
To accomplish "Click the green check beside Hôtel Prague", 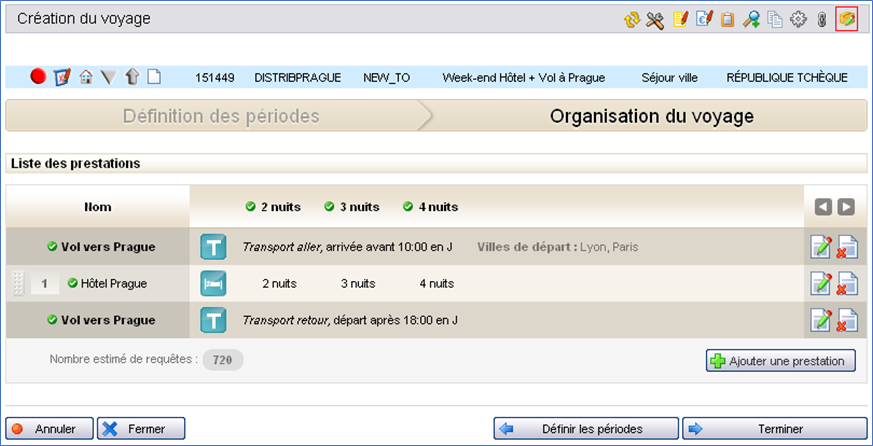I will (x=73, y=284).
